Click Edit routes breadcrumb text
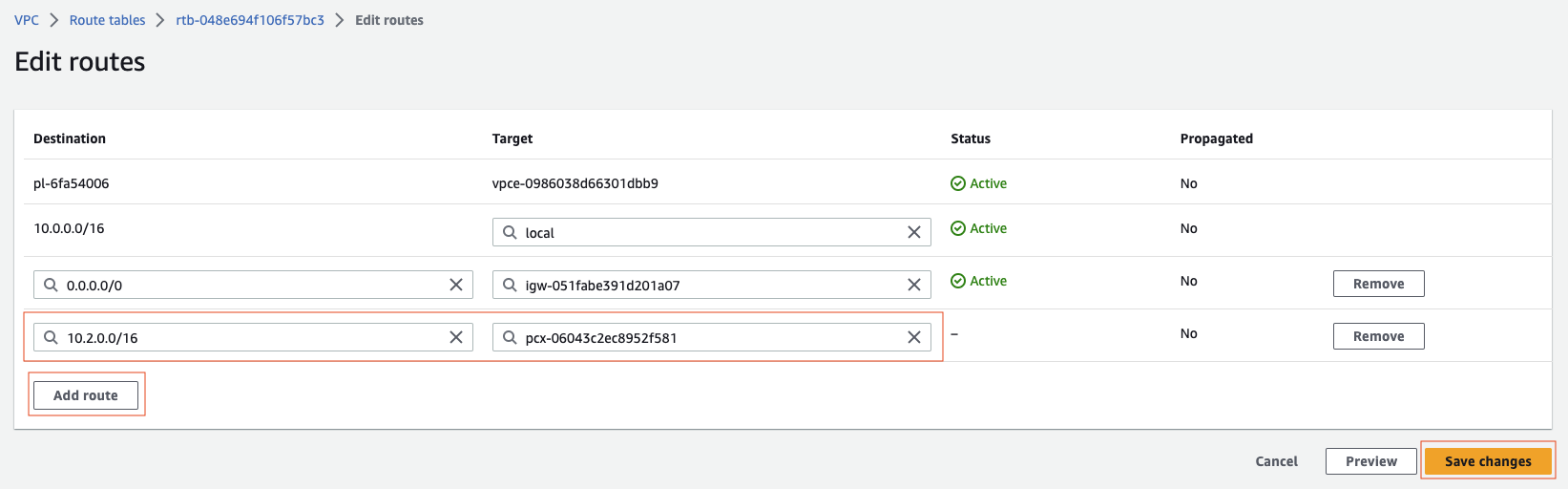Screen dimensions: 1568x489 [x=389, y=20]
